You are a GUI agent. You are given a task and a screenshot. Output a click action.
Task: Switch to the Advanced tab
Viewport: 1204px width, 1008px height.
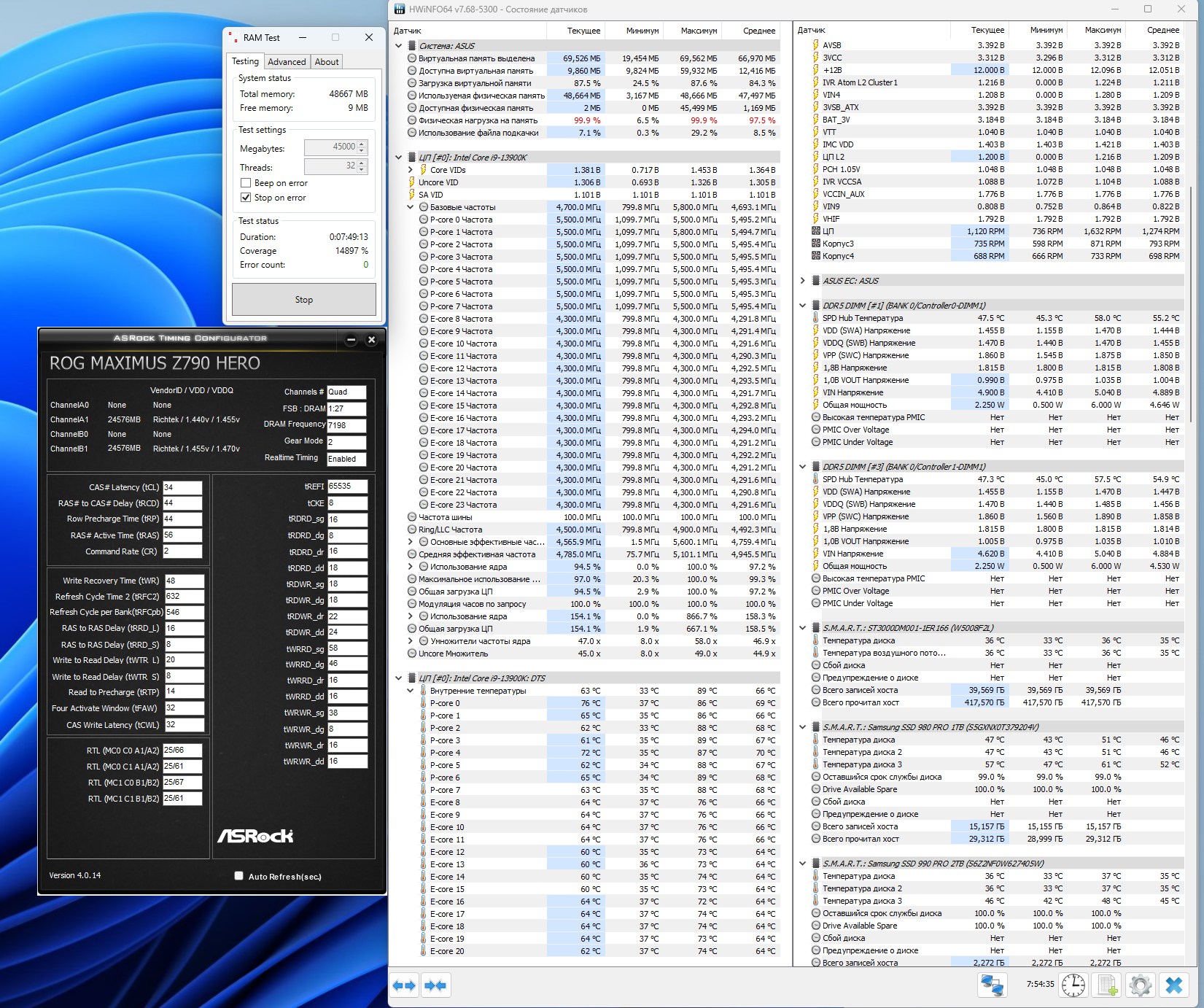point(287,62)
